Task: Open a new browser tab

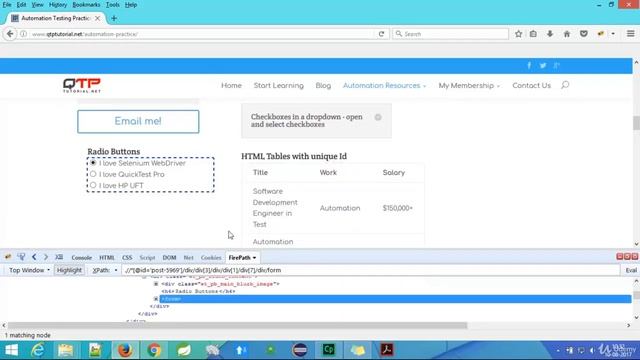Action: pyautogui.click(x=114, y=18)
